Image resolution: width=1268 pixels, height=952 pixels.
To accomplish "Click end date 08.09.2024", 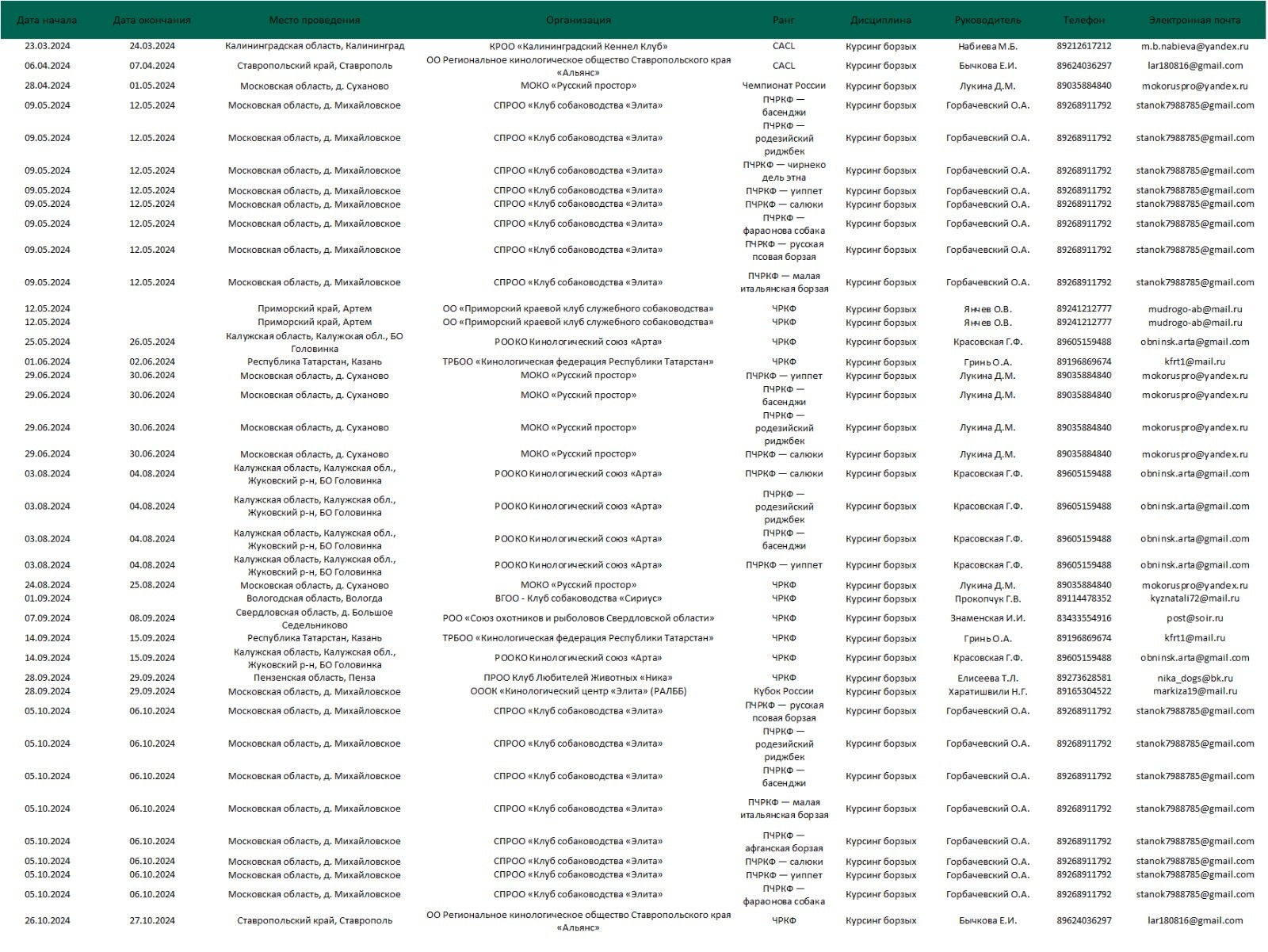I will tap(152, 618).
